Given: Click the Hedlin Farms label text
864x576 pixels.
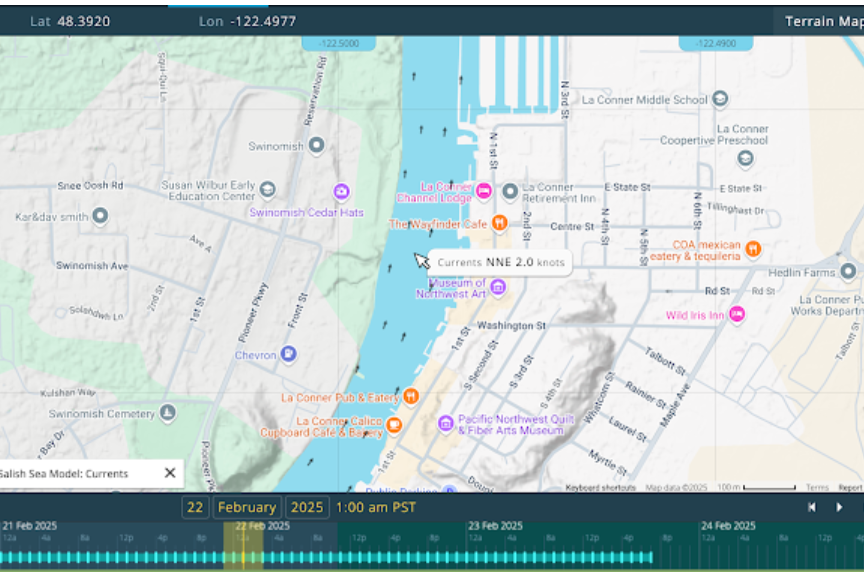Looking at the screenshot, I should pos(802,273).
